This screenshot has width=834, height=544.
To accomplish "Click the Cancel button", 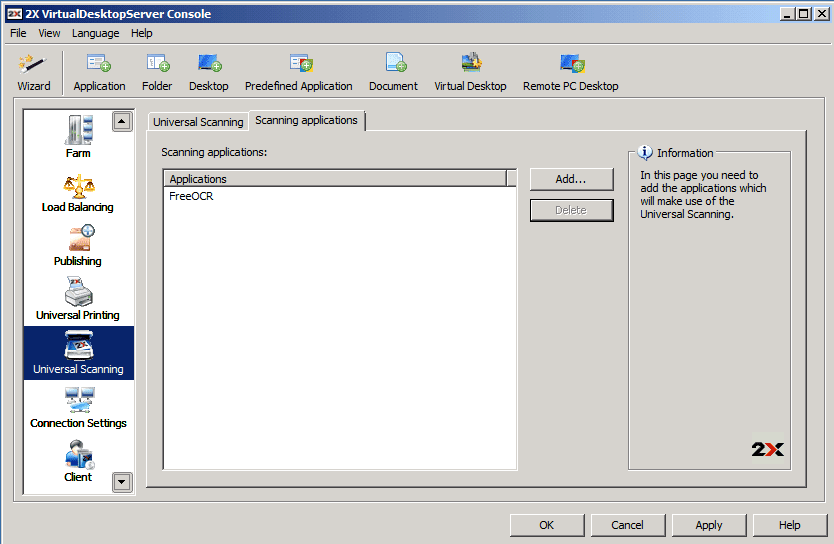I will pos(628,525).
